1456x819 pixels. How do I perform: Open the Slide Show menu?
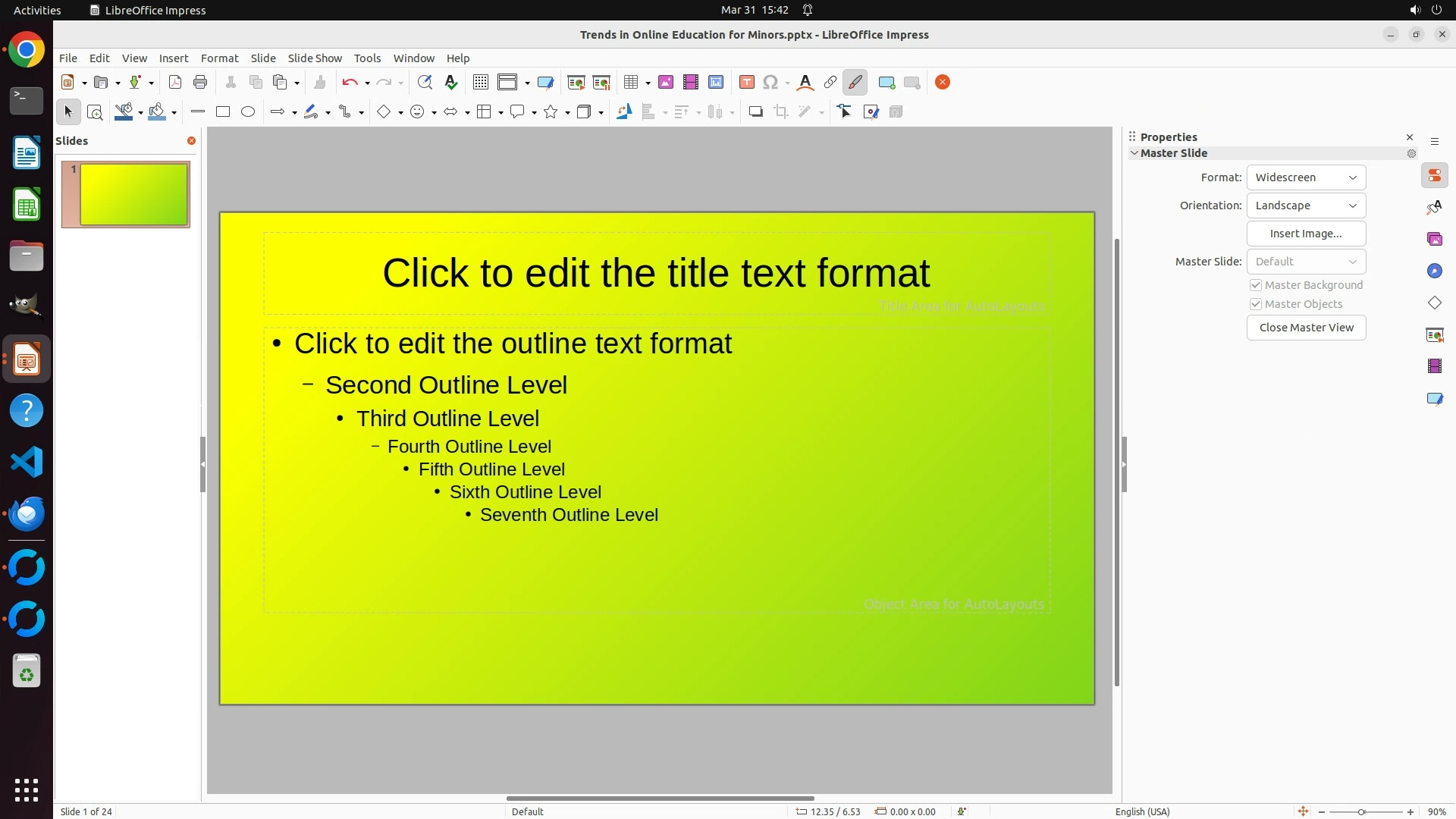point(315,58)
